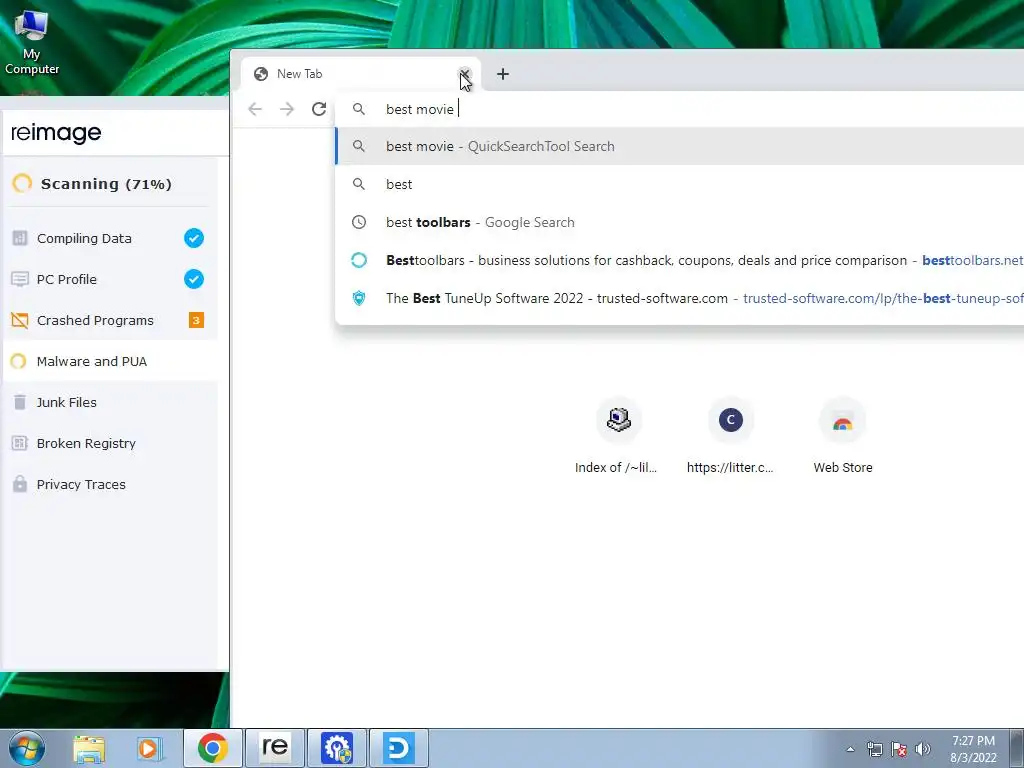
Task: Open 'https://litter.c...' shortcut tile
Action: (x=730, y=436)
